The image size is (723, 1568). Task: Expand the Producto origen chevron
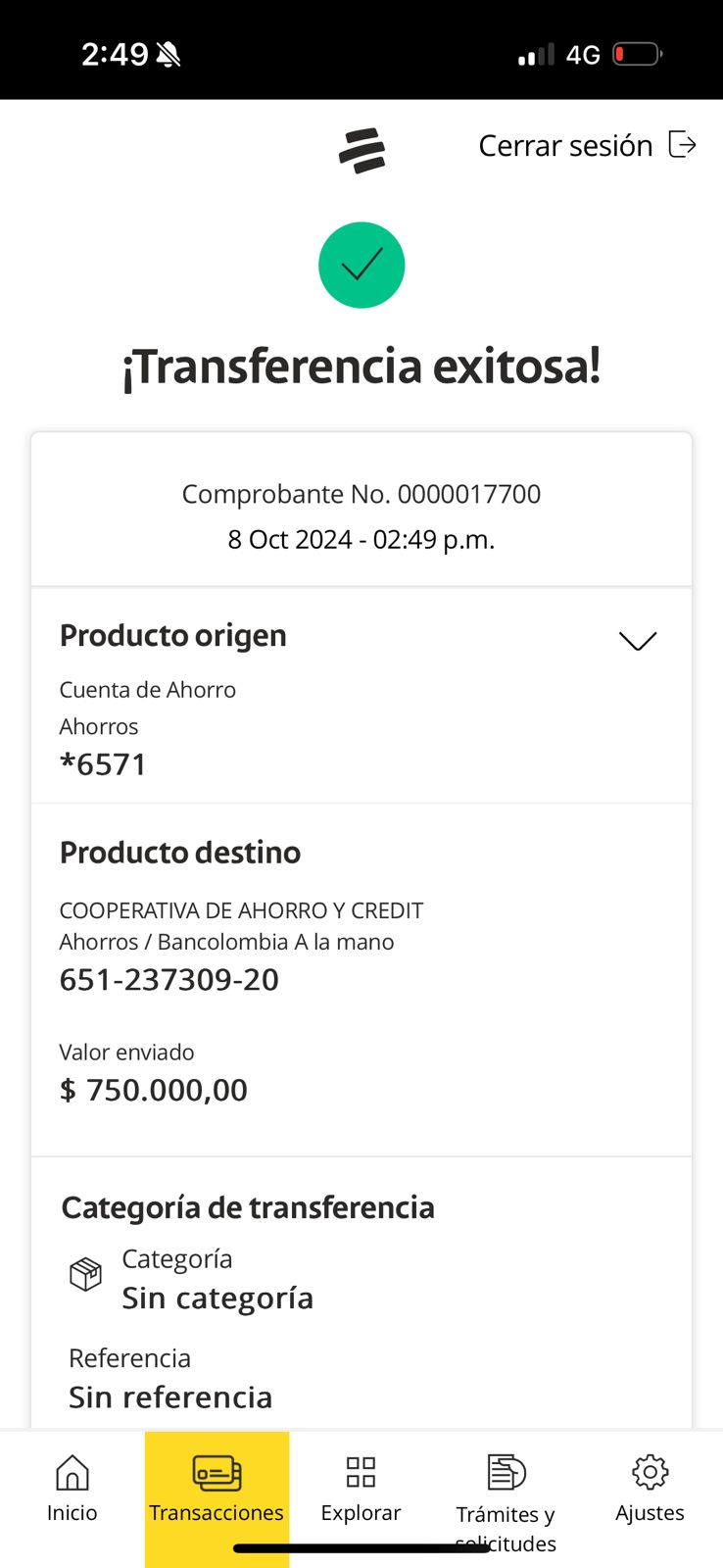(x=638, y=641)
